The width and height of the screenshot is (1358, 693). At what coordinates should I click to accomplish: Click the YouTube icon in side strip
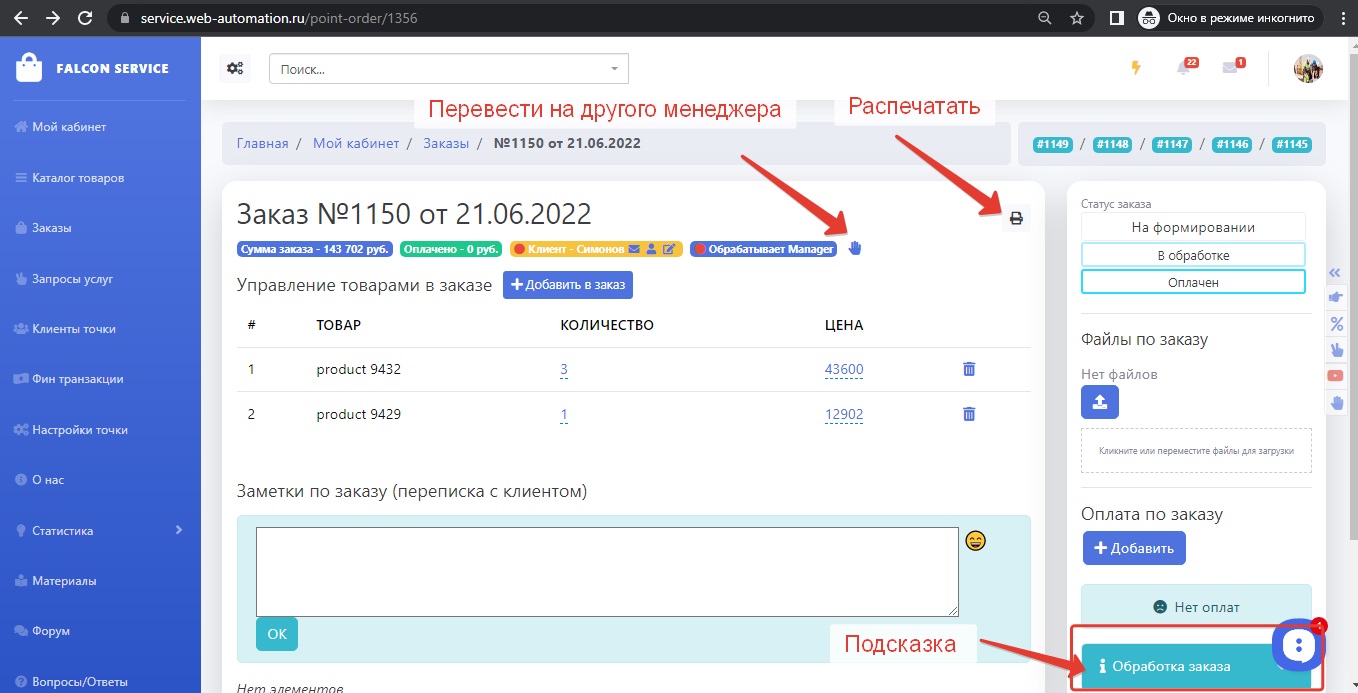tap(1336, 376)
